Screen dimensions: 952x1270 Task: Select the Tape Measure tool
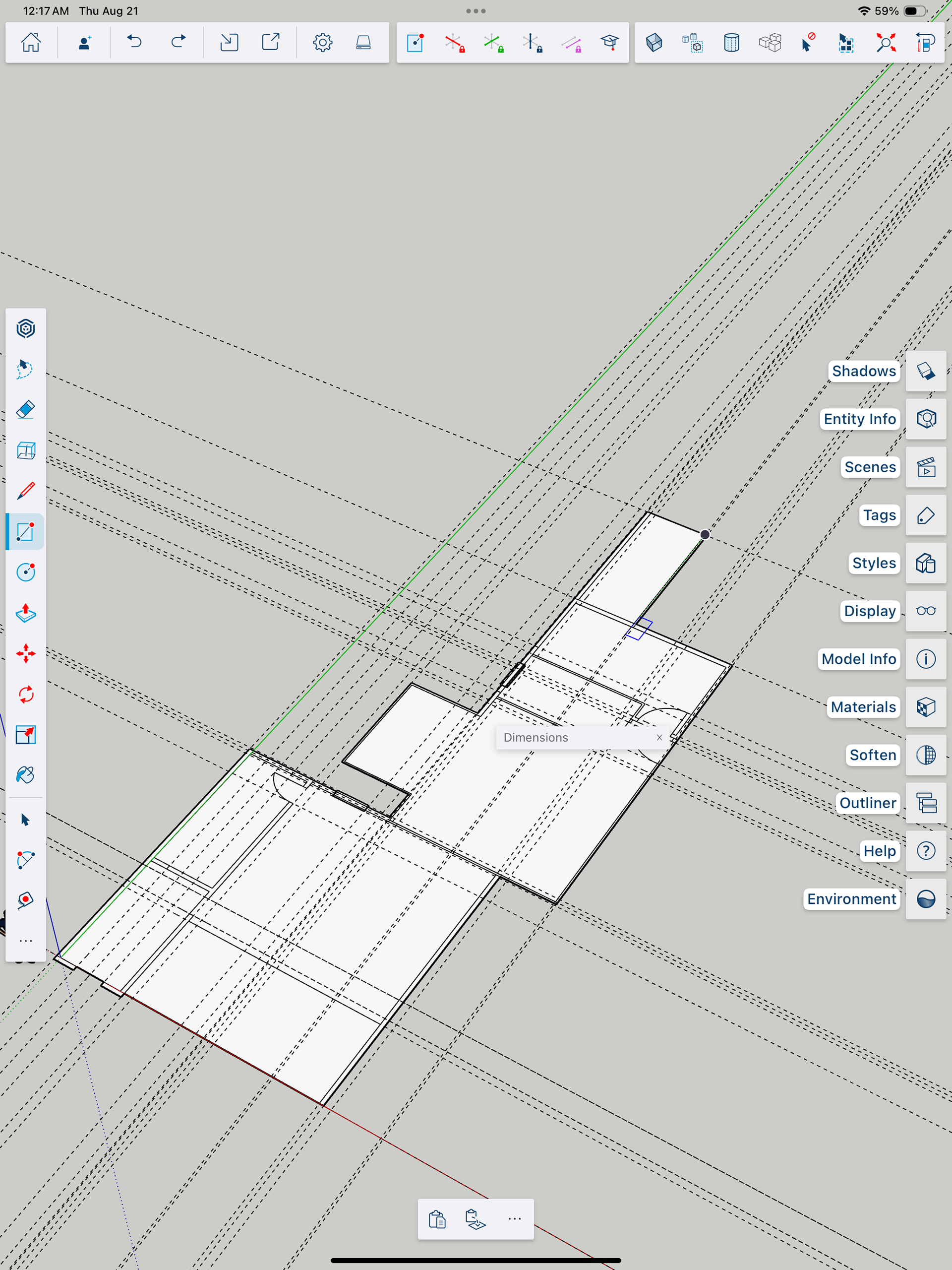click(x=26, y=900)
